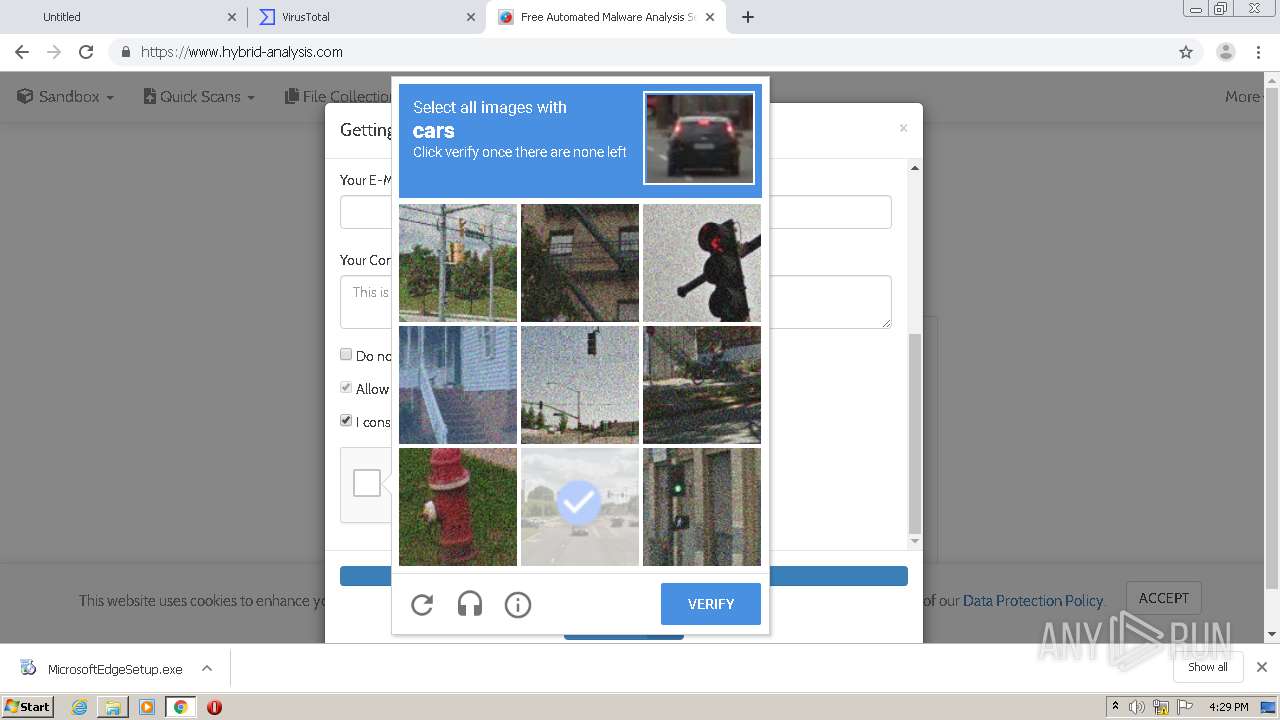Click the red traffic light silhouette tile
Screen dimensions: 1280x720
(702, 263)
